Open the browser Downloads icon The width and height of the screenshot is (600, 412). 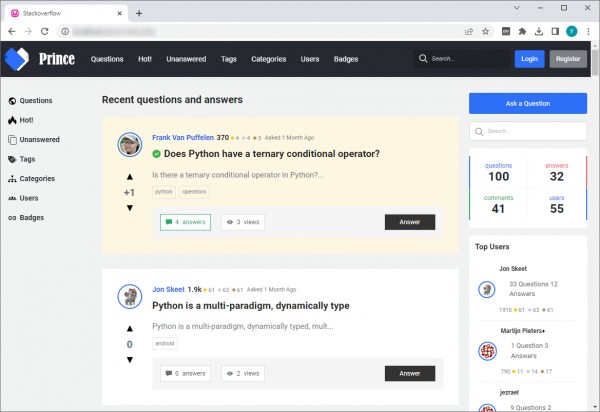pos(539,31)
